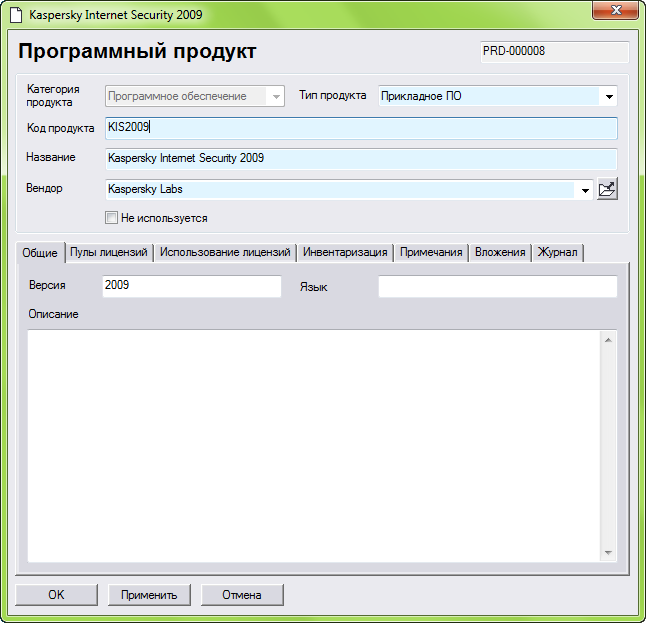The width and height of the screenshot is (646, 623).
Task: Expand the 'Тип продукта' dropdown arrow
Action: (x=609, y=96)
